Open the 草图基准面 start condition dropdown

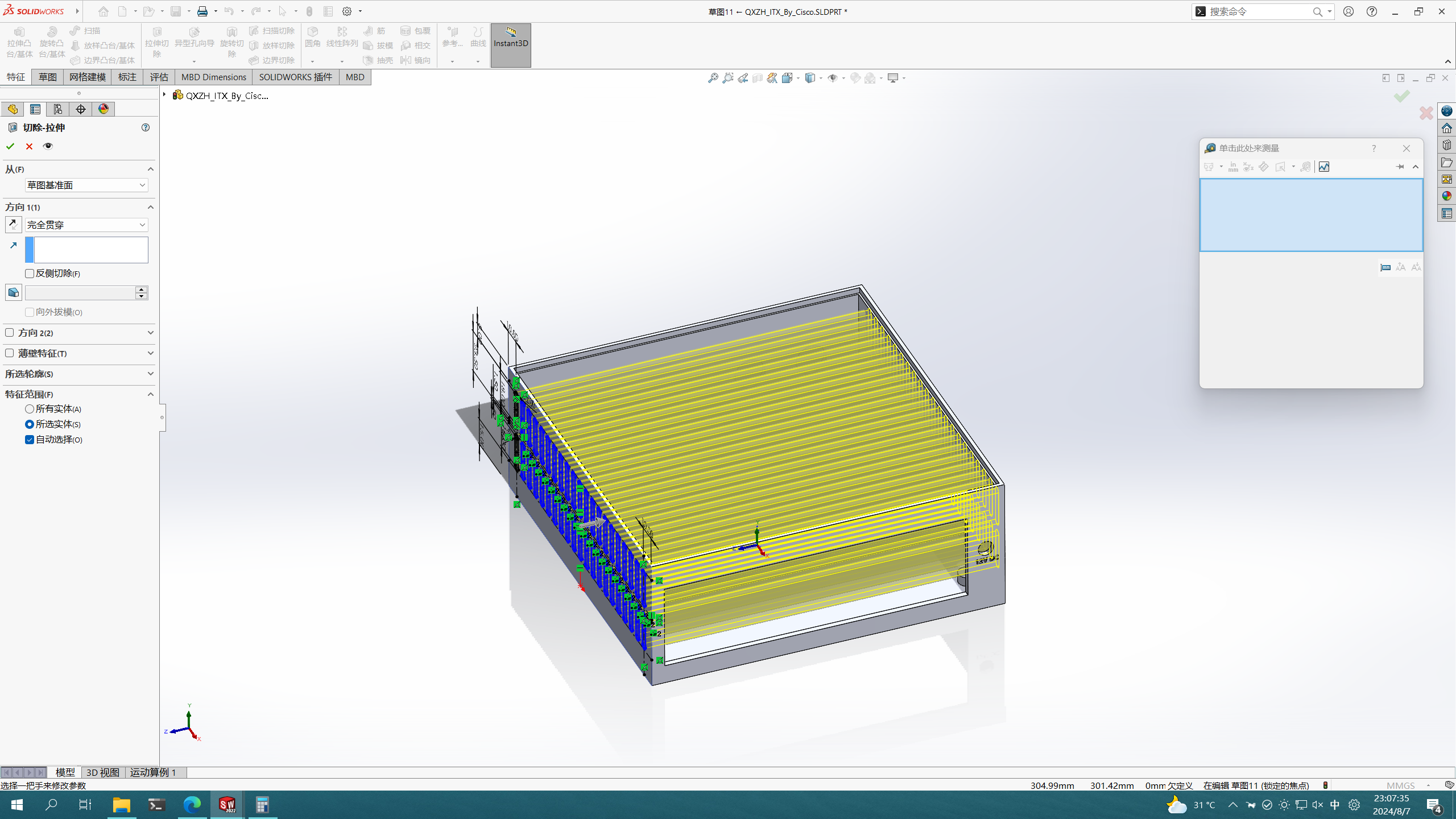86,185
